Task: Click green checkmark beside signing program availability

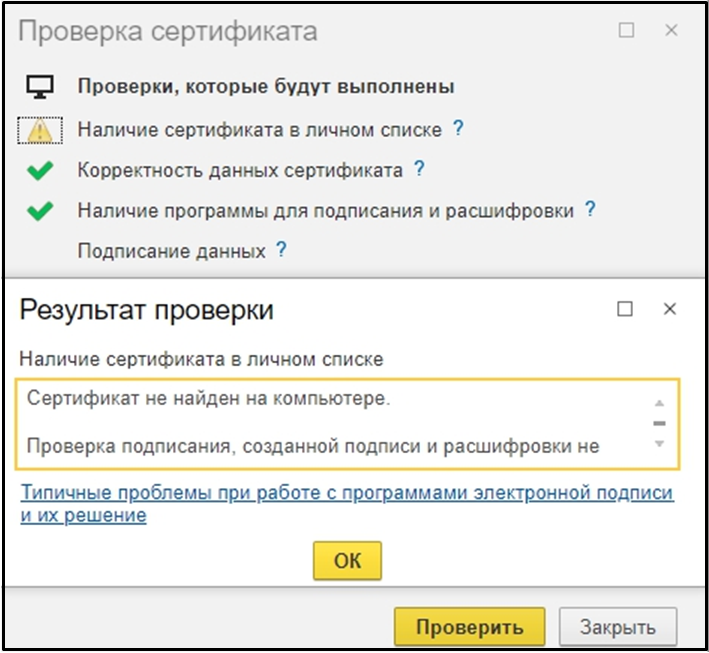Action: pos(39,212)
